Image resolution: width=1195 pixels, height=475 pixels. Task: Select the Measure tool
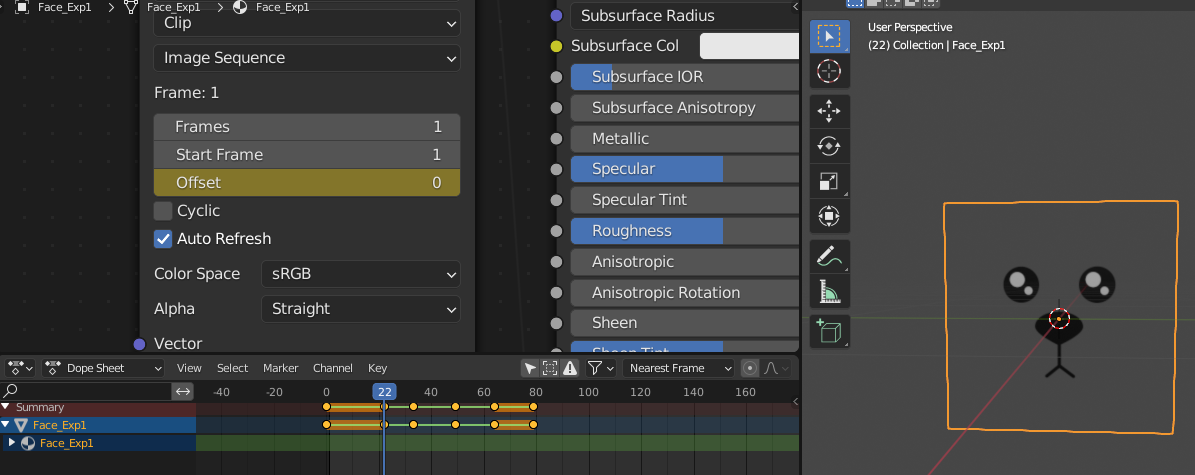(829, 291)
